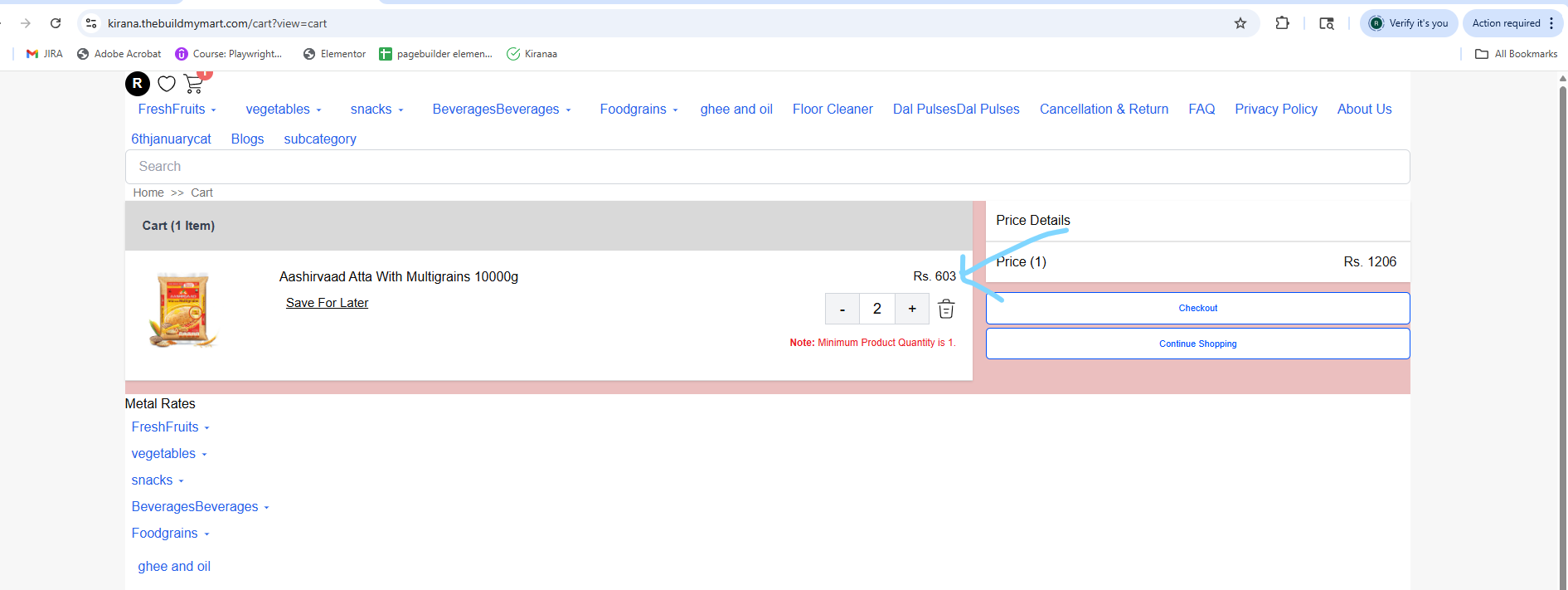Open the wishlist heart icon
Screen dimensions: 1568x590
pos(167,84)
